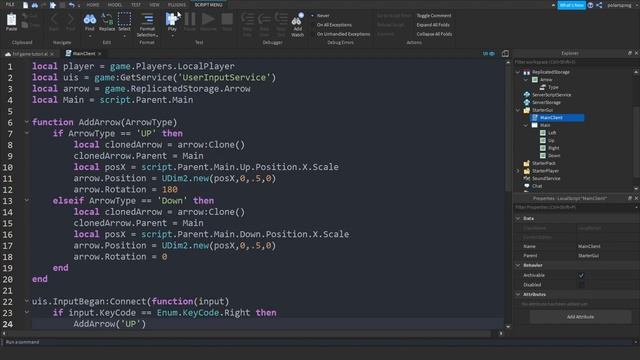Open the FILE menu

pos(10,4)
